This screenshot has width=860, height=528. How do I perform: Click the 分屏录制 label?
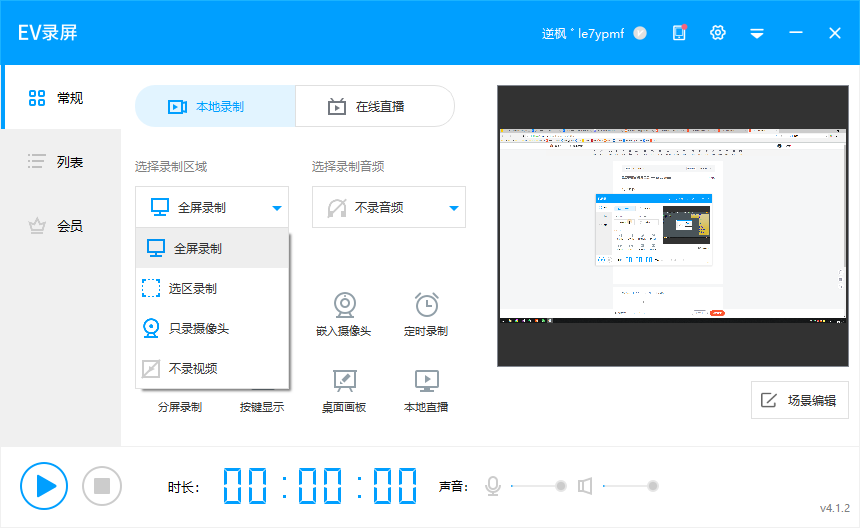(180, 407)
